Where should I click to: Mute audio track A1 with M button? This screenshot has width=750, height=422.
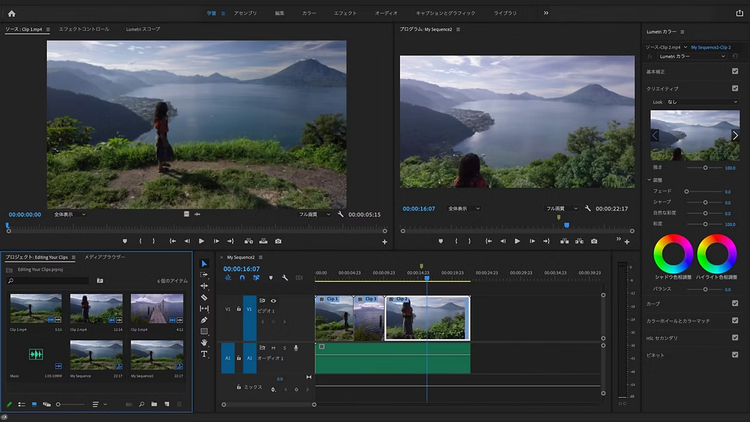[x=273, y=347]
